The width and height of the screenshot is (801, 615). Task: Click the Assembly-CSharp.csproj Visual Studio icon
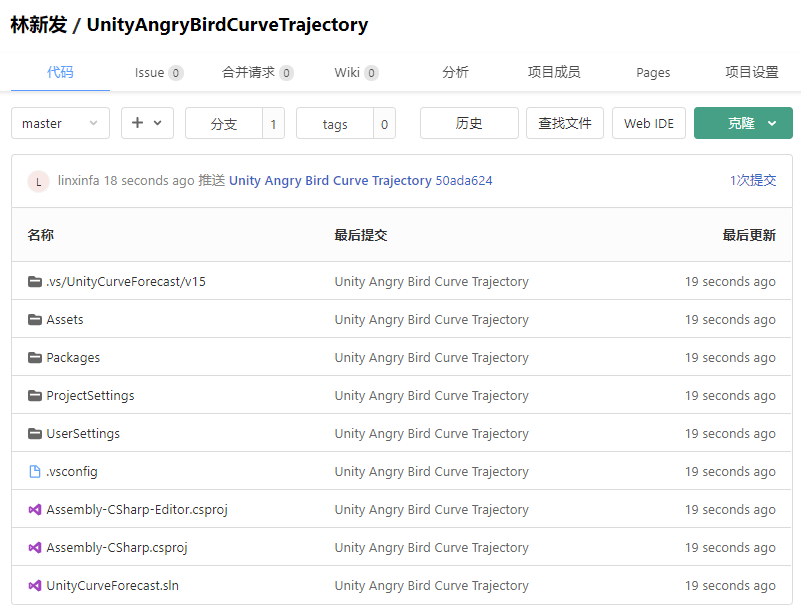pyautogui.click(x=35, y=548)
